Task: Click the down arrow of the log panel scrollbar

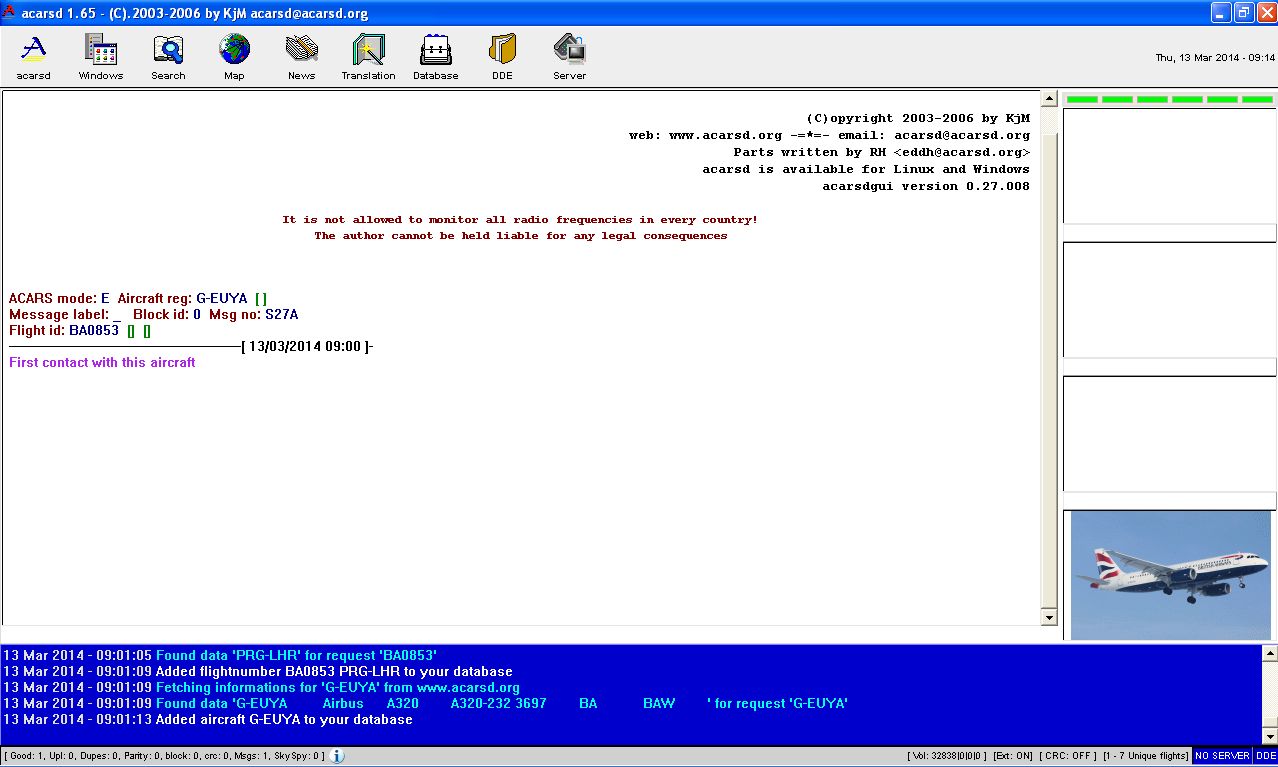Action: tap(1269, 736)
